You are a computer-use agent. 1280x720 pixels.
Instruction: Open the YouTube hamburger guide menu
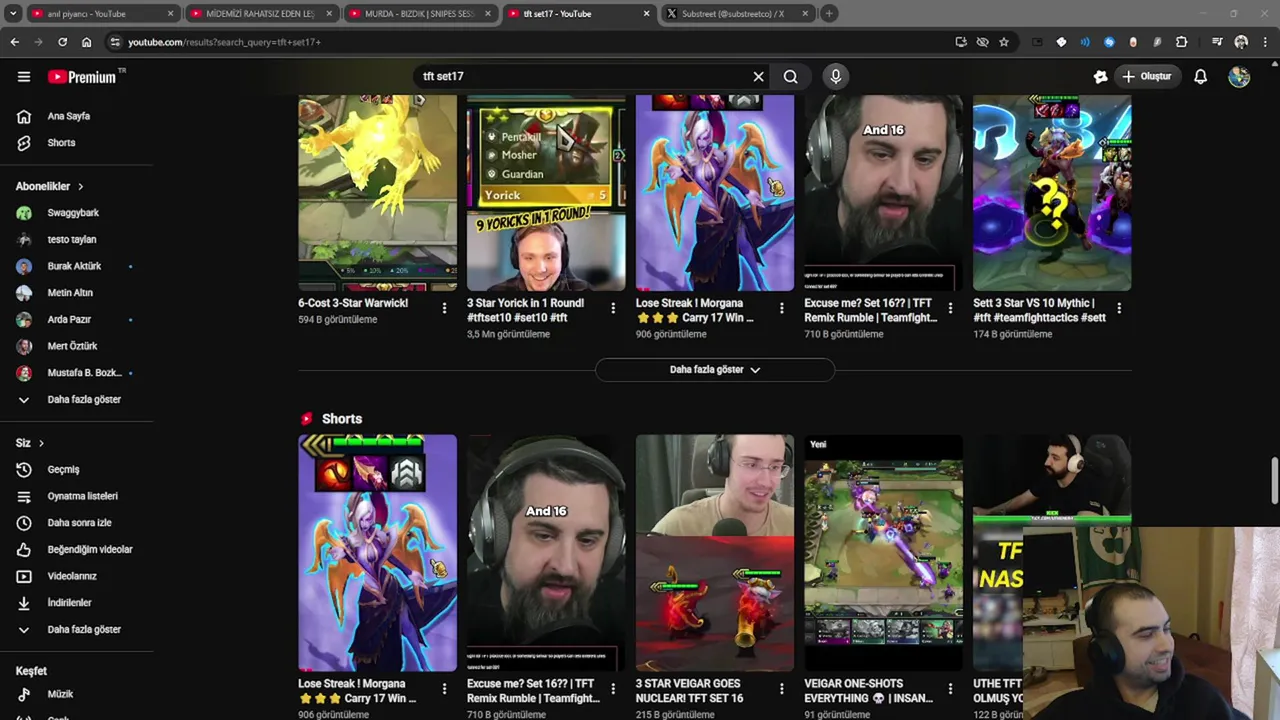[24, 76]
